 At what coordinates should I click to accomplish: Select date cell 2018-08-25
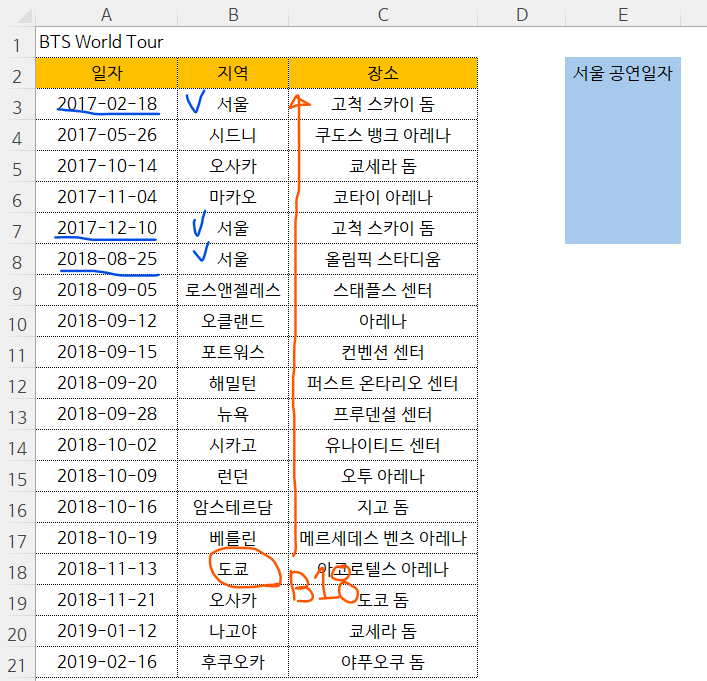(x=106, y=259)
